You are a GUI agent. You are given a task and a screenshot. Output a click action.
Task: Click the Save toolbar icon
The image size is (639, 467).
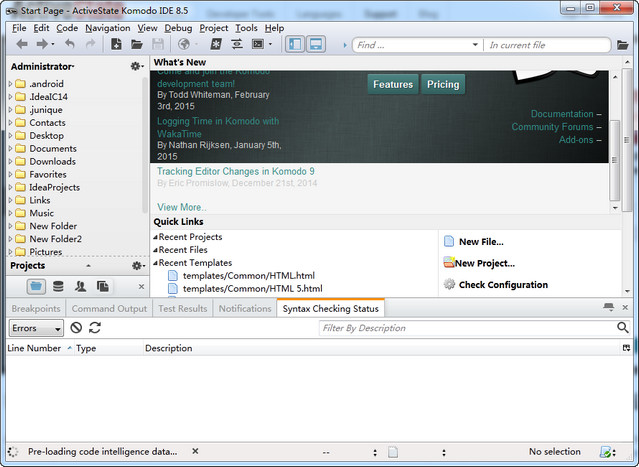point(158,44)
